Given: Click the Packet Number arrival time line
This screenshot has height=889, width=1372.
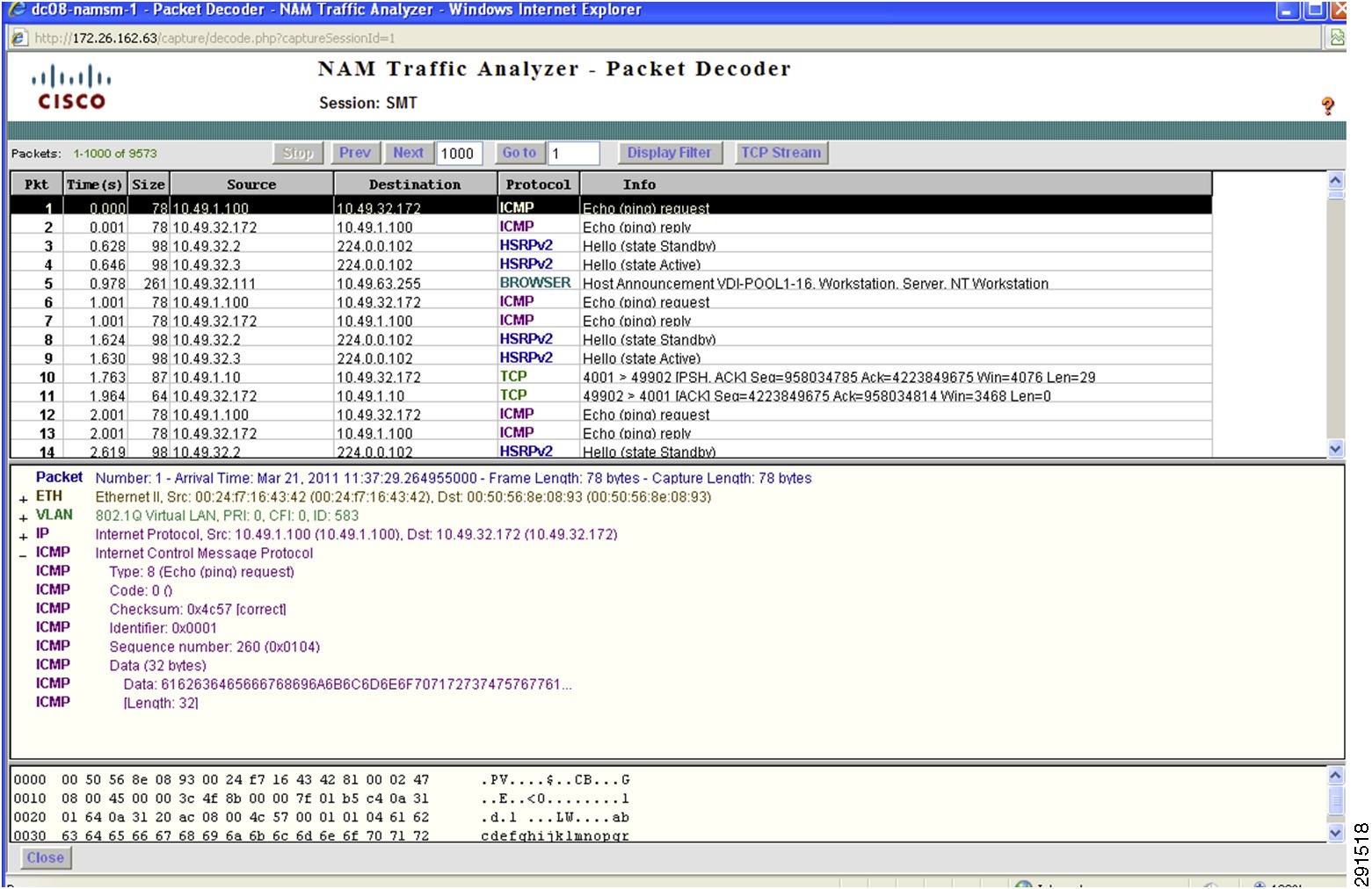Looking at the screenshot, I should pyautogui.click(x=454, y=479).
